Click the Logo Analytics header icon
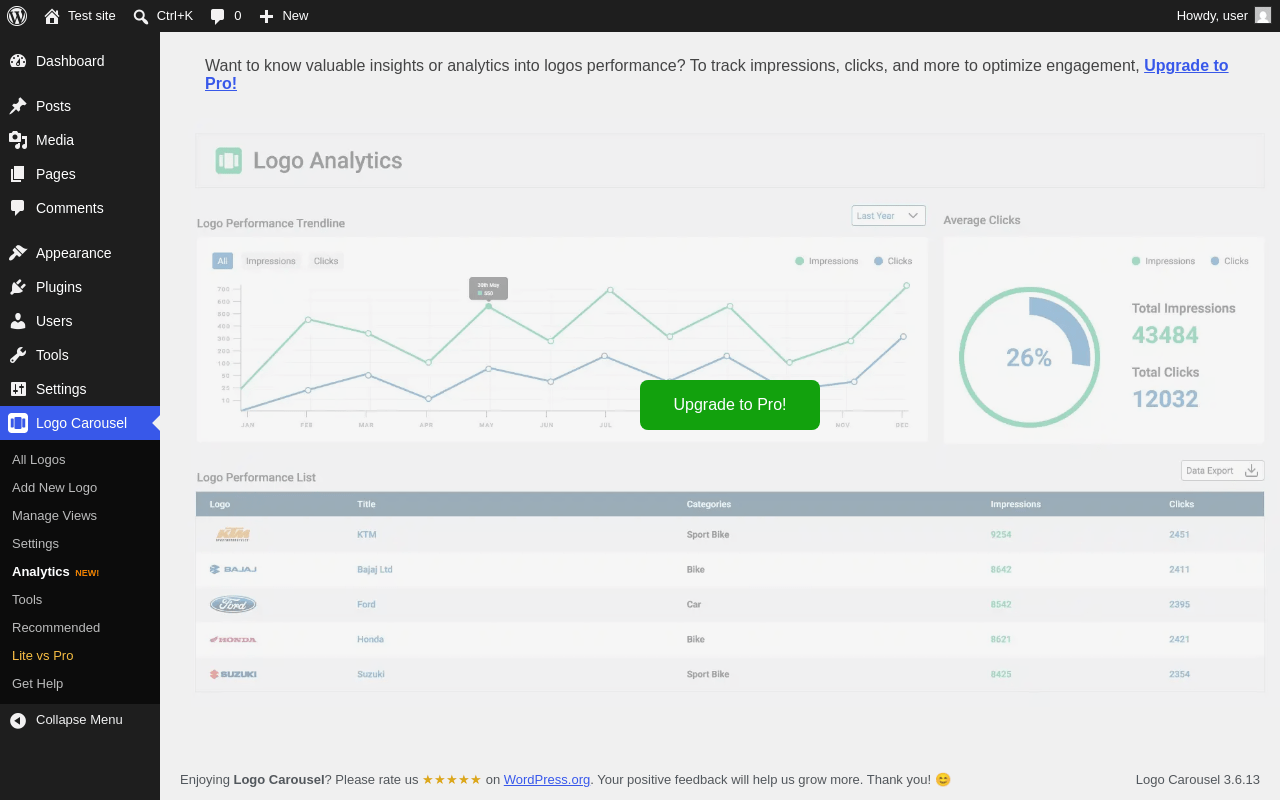The height and width of the screenshot is (800, 1280). click(229, 160)
